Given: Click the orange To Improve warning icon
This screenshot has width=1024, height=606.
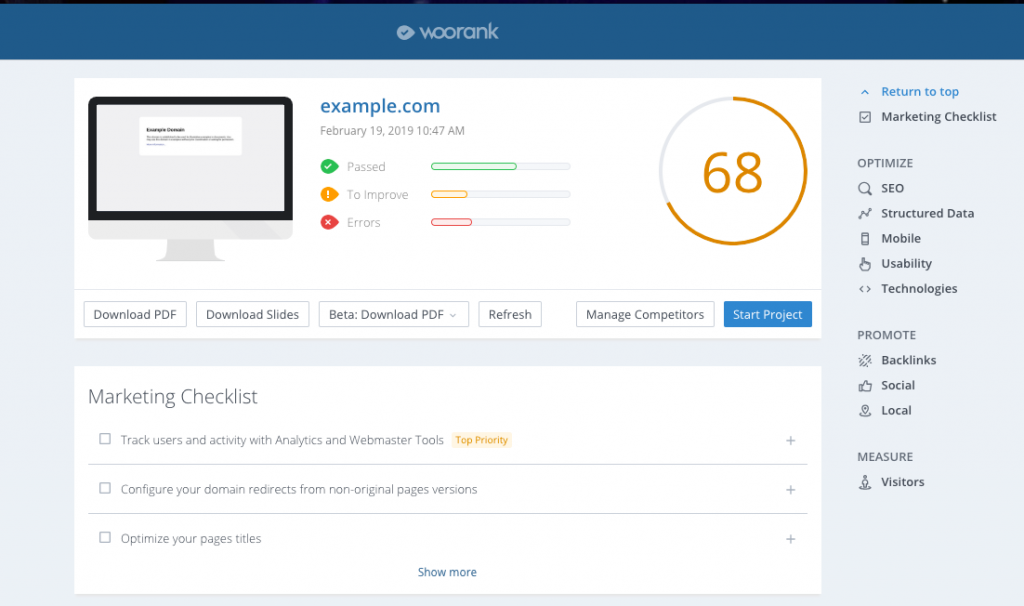Looking at the screenshot, I should [329, 195].
